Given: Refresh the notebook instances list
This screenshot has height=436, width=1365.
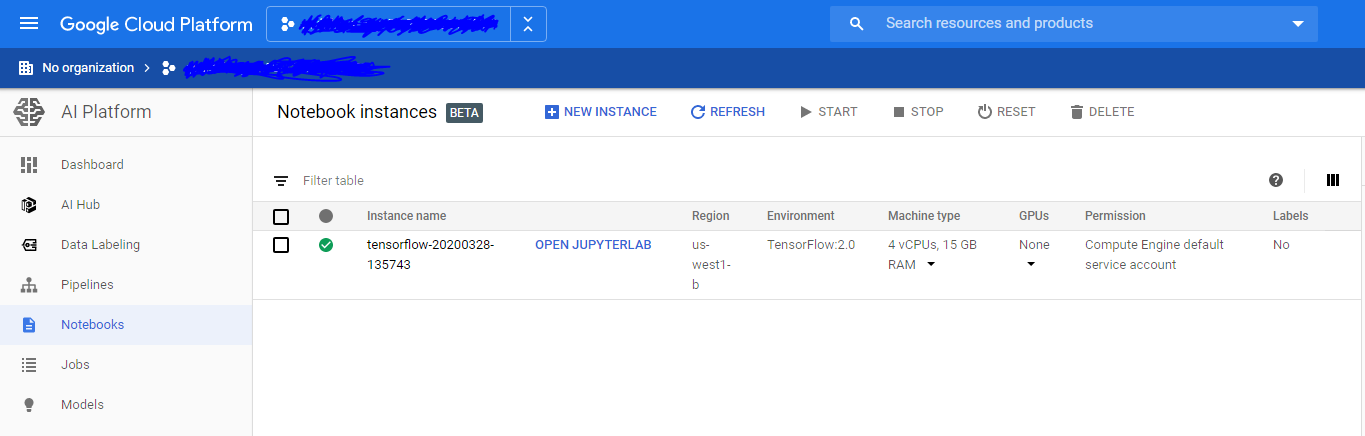Looking at the screenshot, I should 727,112.
